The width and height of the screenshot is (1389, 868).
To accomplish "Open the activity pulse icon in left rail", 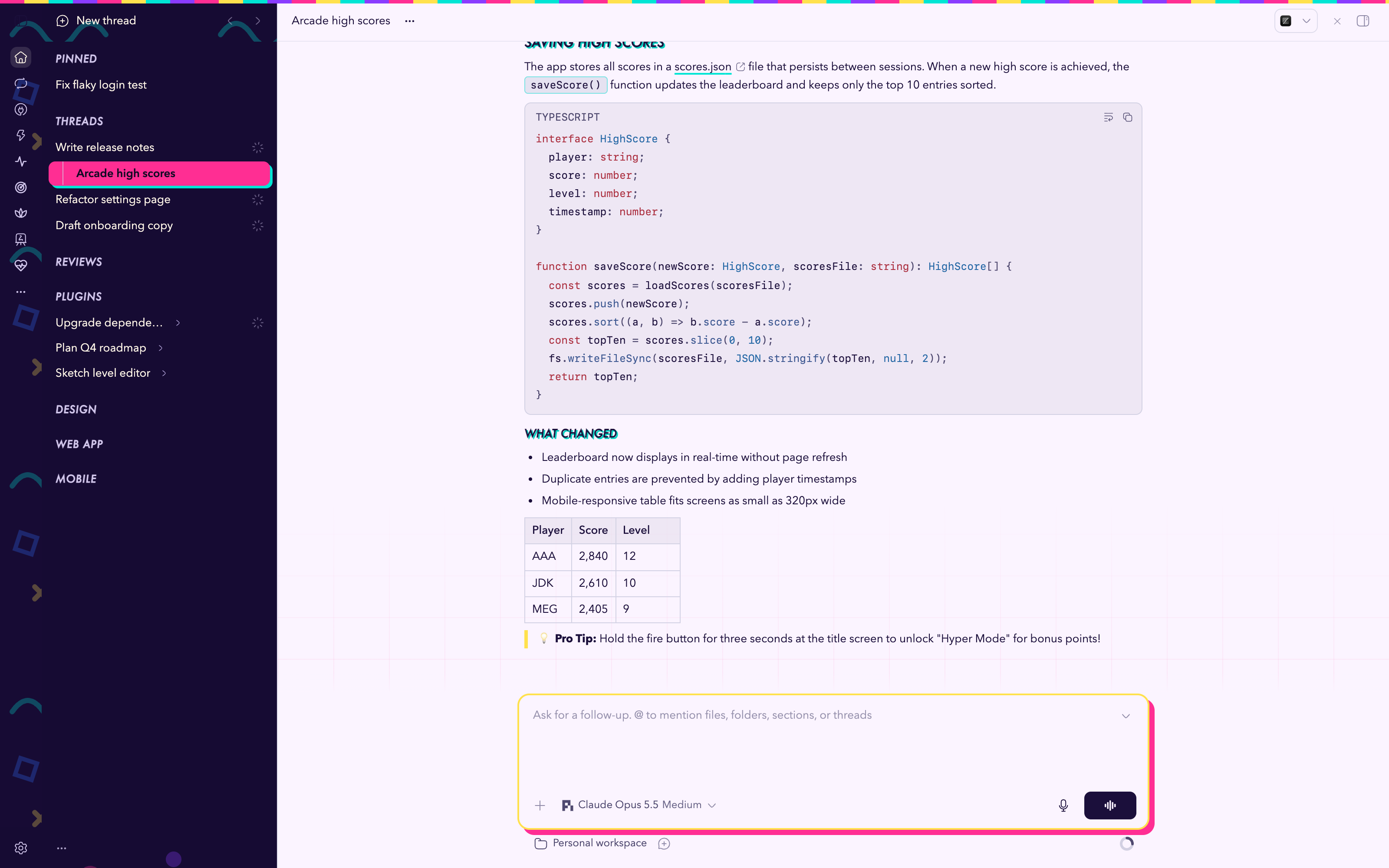I will [x=21, y=162].
